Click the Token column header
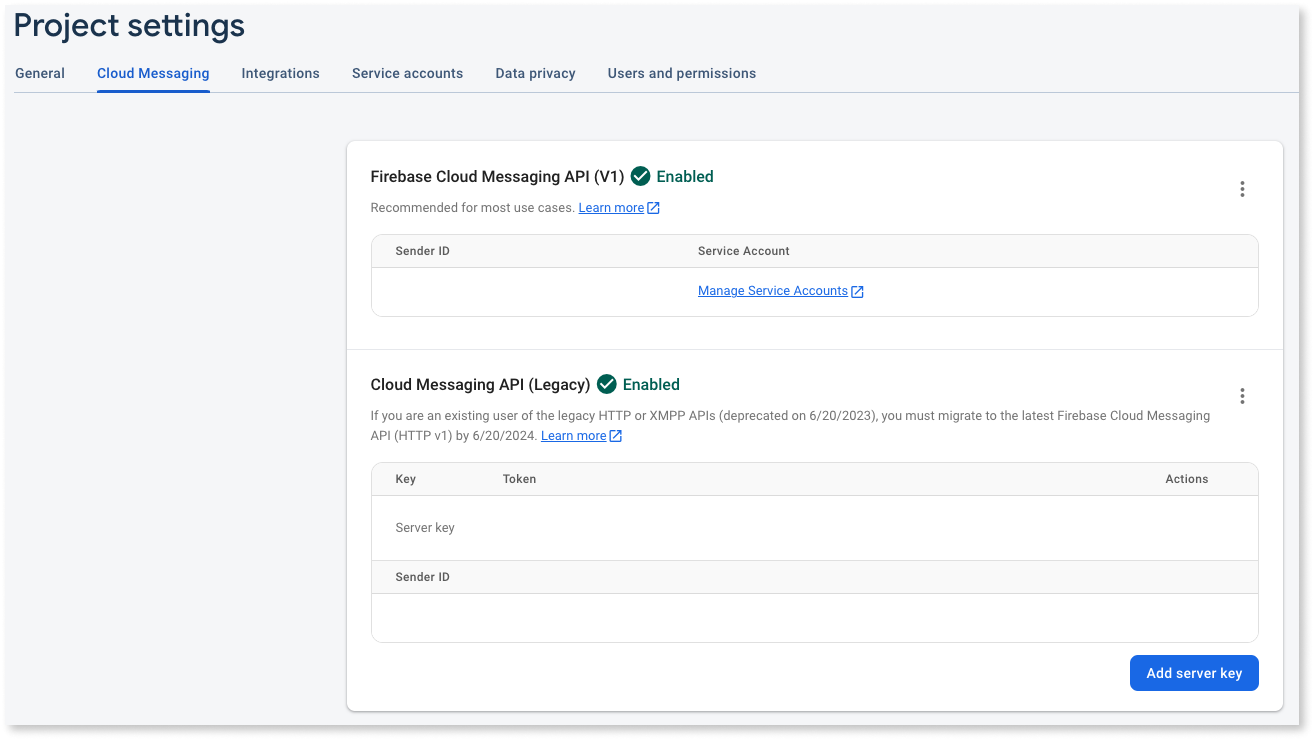The image size is (1314, 740). tap(519, 479)
